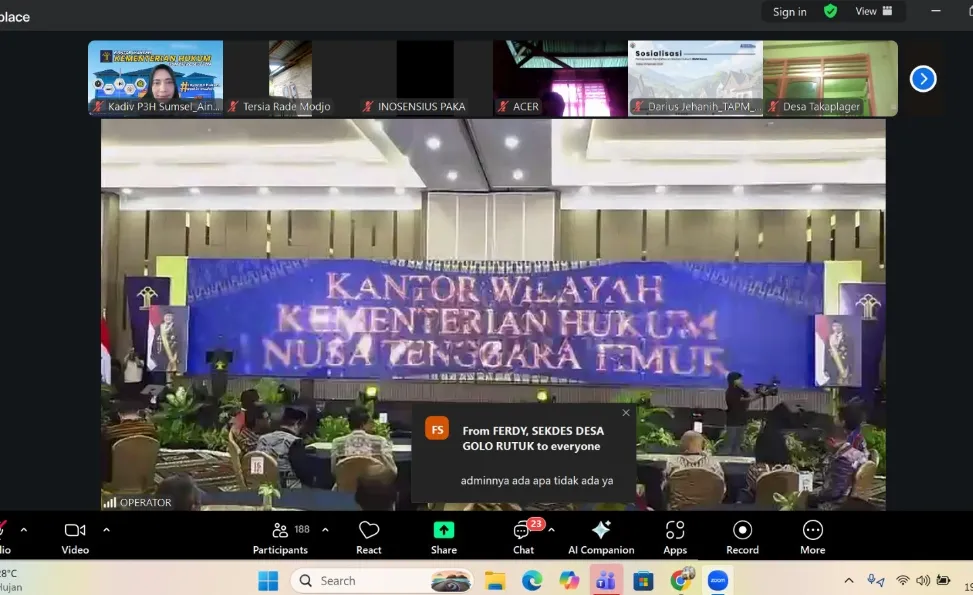Screen dimensions: 973x595
Task: Start recording with the Record button
Action: click(742, 538)
